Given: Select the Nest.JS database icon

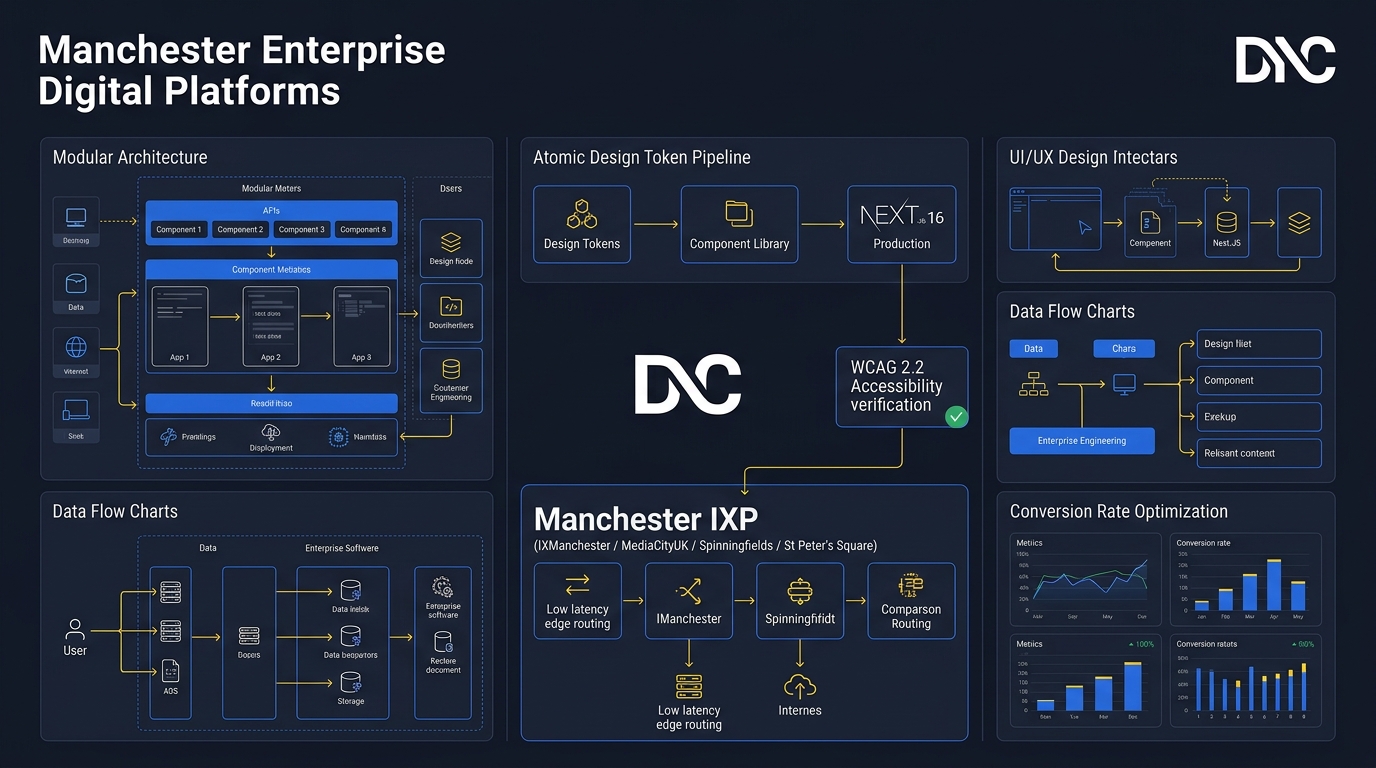Looking at the screenshot, I should [x=1227, y=223].
